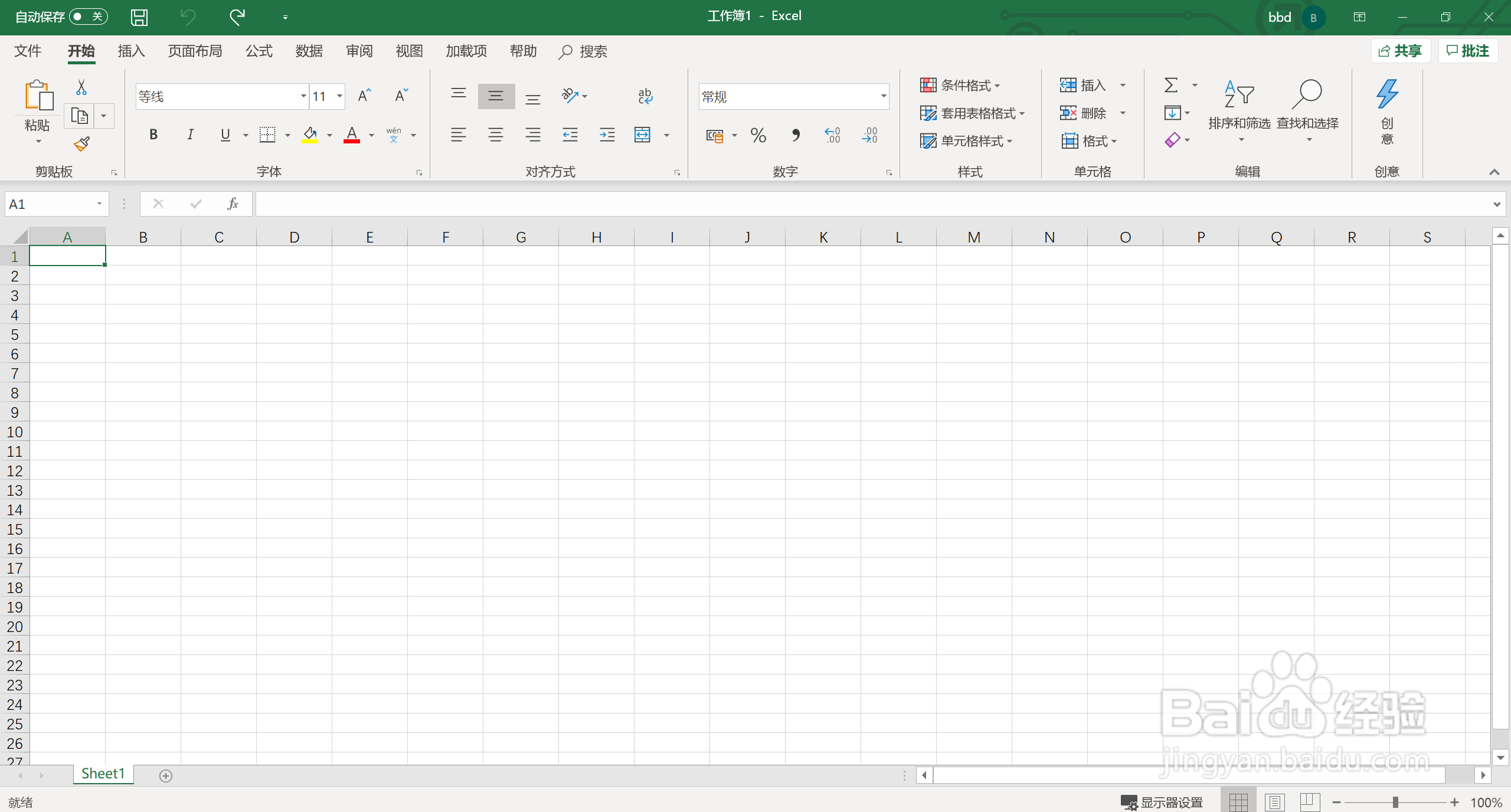The image size is (1511, 812).
Task: Click 显示器设置 in the status bar
Action: (1162, 802)
